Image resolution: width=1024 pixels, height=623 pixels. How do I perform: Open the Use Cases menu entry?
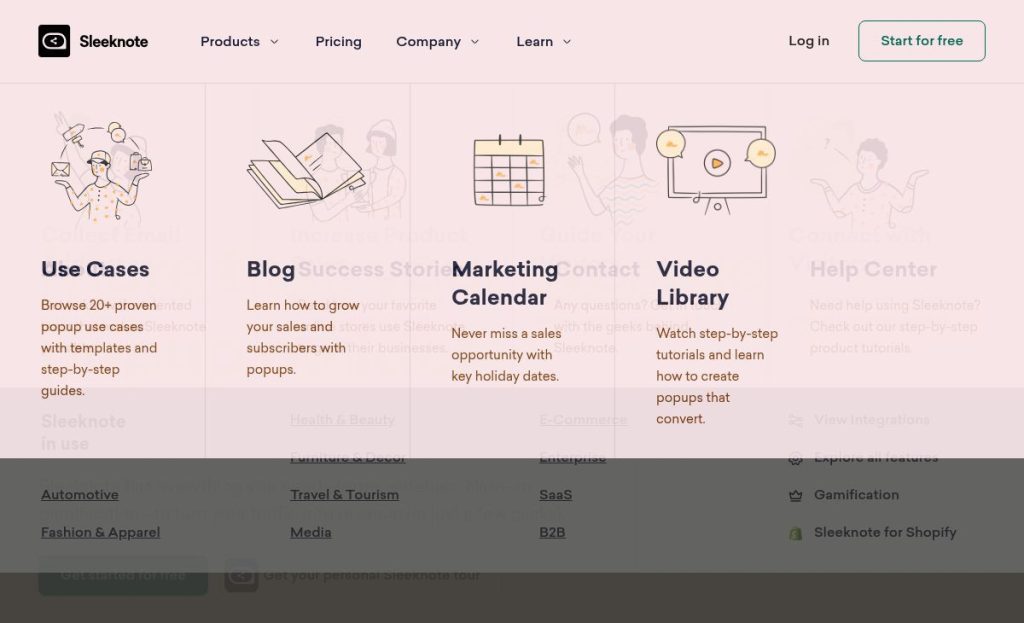pos(95,269)
